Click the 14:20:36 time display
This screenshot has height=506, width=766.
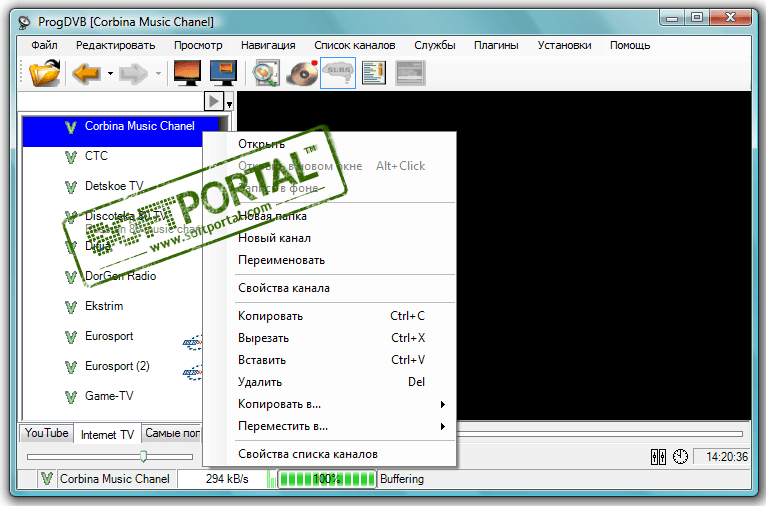click(726, 457)
